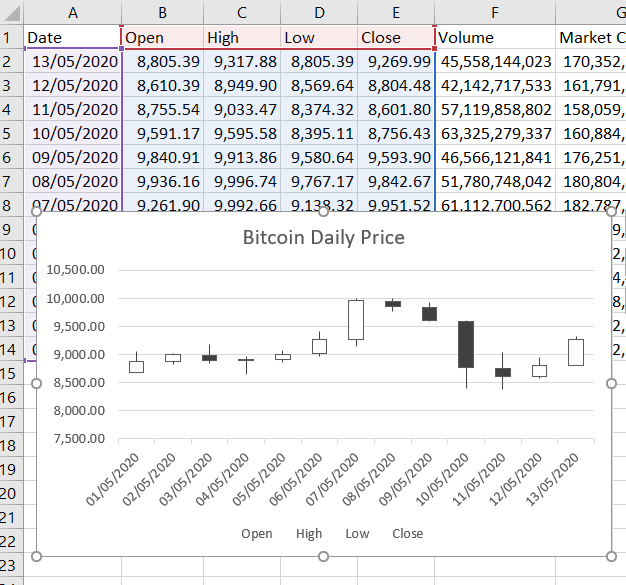The width and height of the screenshot is (626, 585).
Task: Click the Open legend entry
Action: pos(256,533)
